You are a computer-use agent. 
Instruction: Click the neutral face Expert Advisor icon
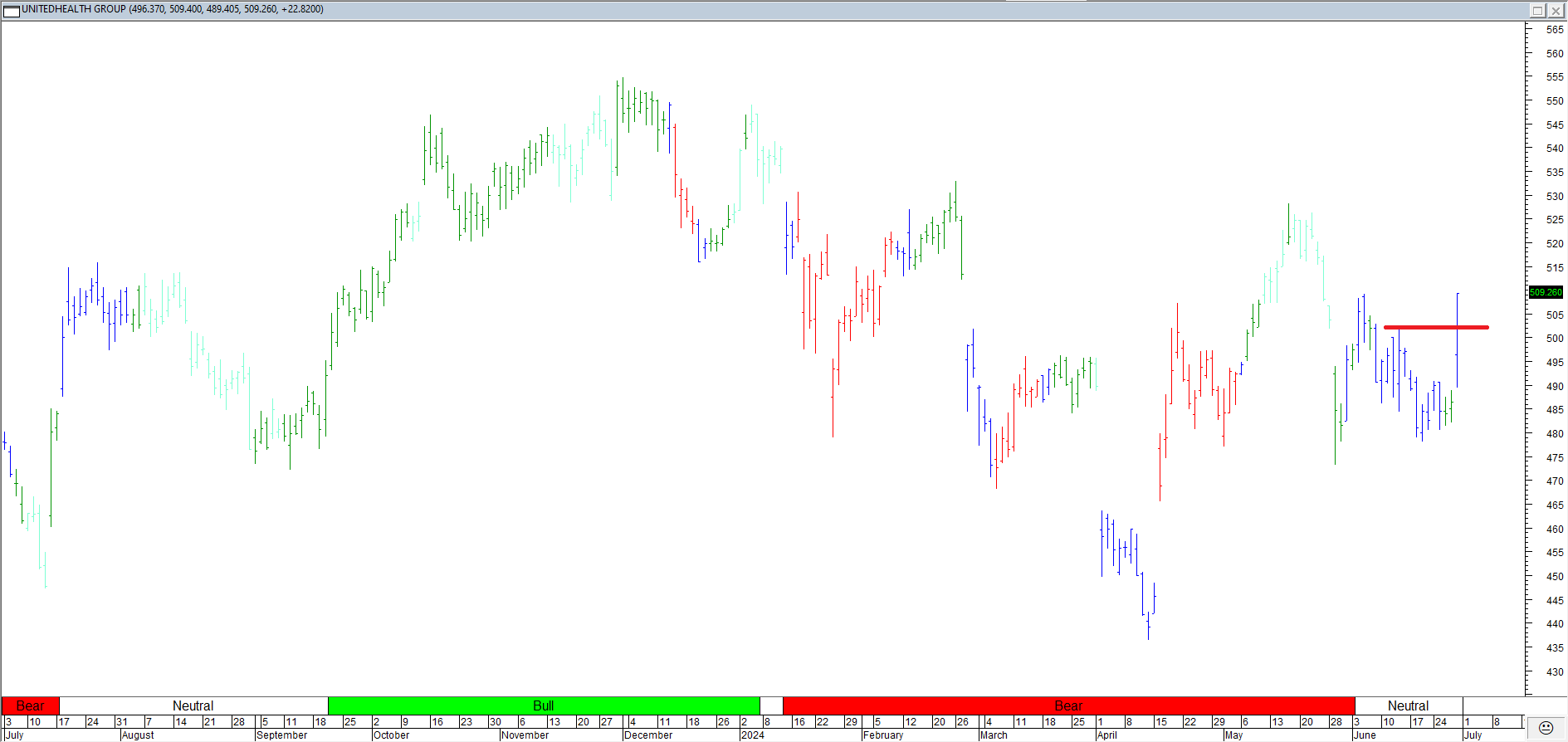click(1546, 728)
